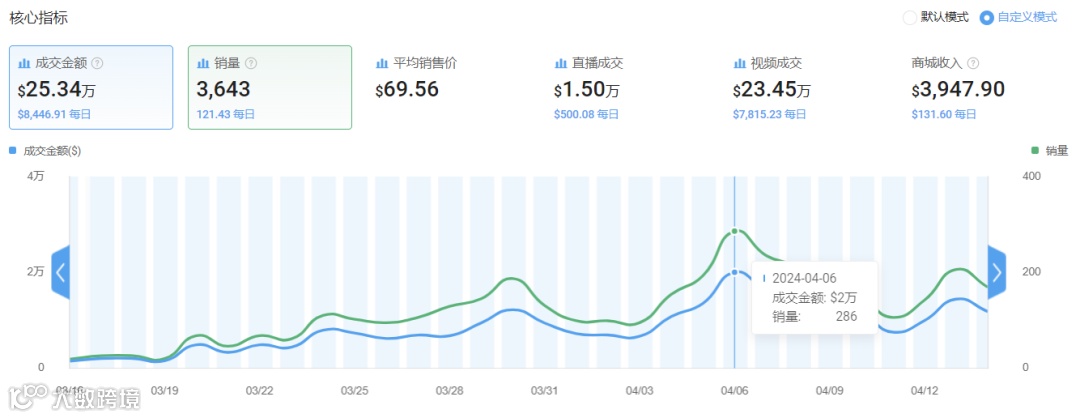The width and height of the screenshot is (1080, 418).
Task: Click bar chart icon on 直播成交 card
Action: [x=561, y=63]
